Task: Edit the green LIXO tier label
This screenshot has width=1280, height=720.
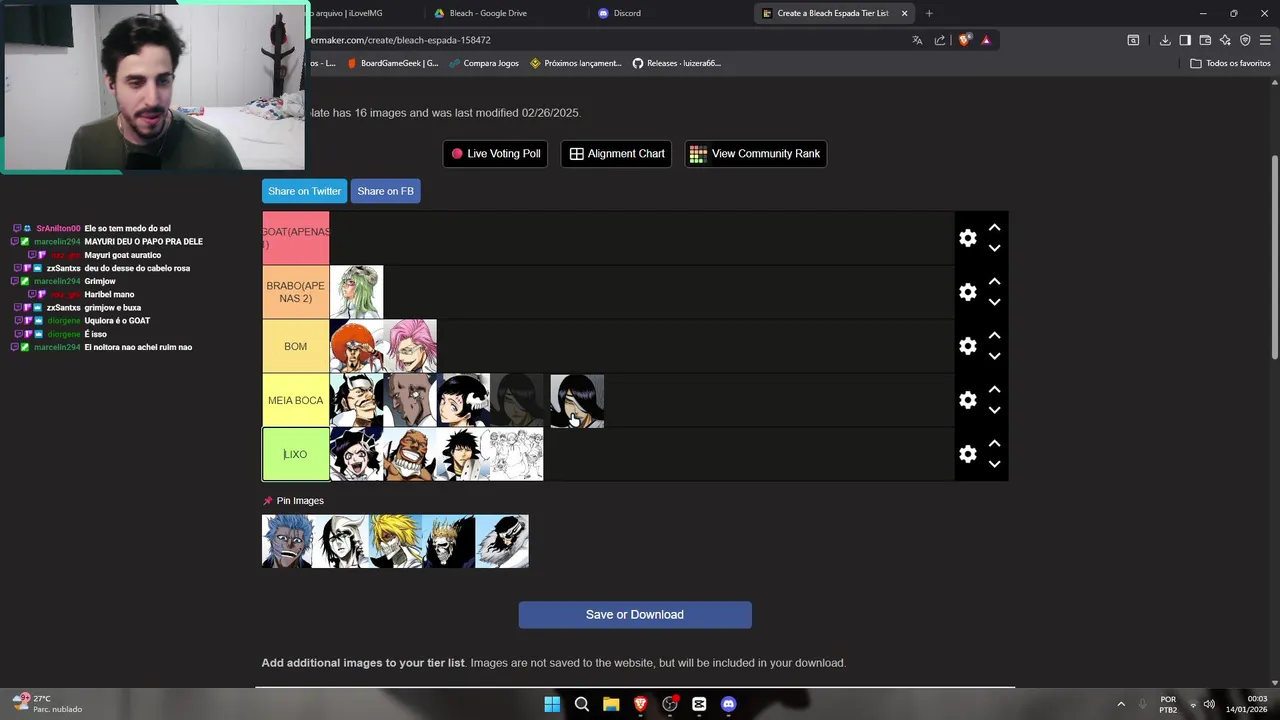Action: (x=296, y=454)
